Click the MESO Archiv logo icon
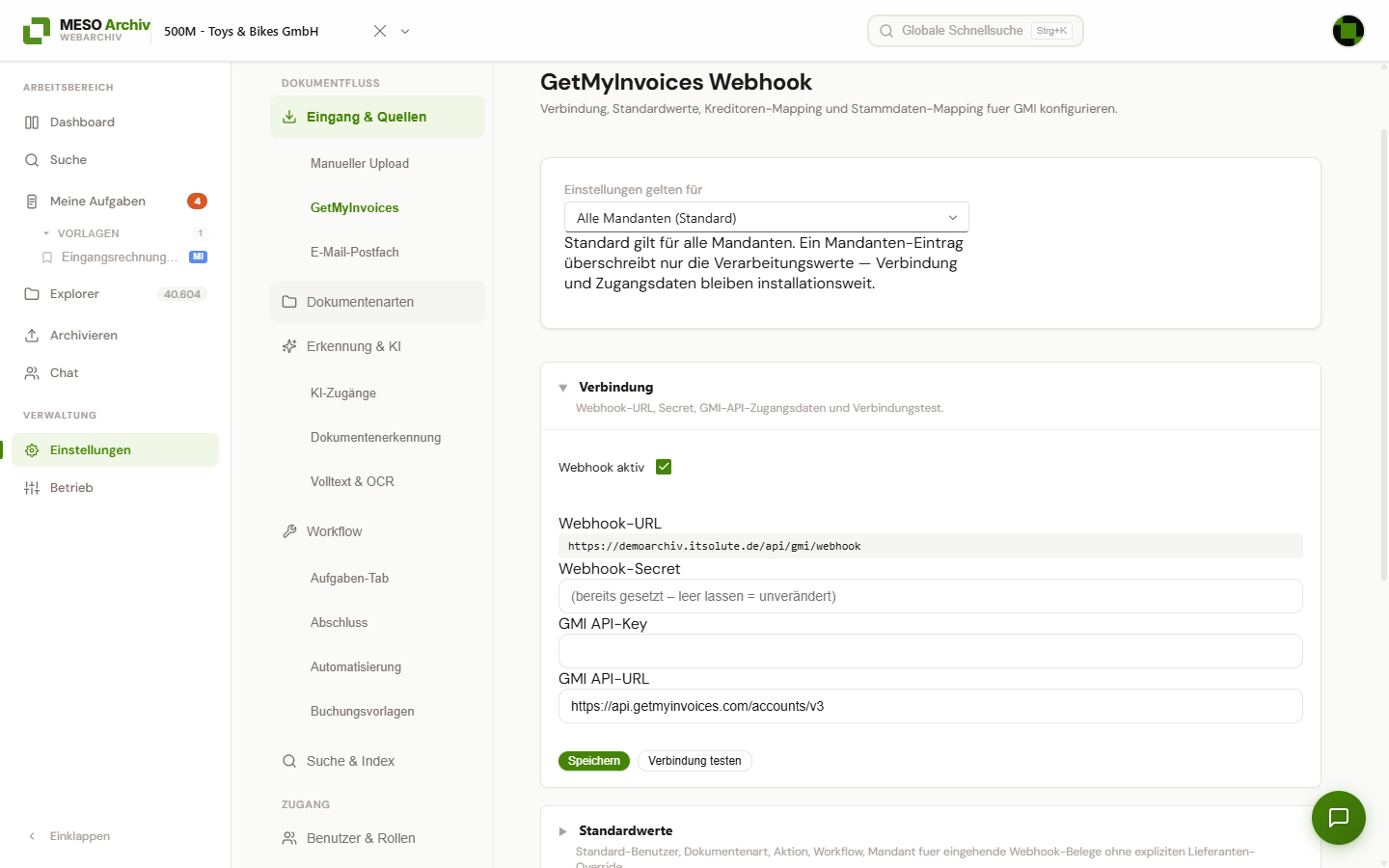The width and height of the screenshot is (1389, 868). point(37,31)
